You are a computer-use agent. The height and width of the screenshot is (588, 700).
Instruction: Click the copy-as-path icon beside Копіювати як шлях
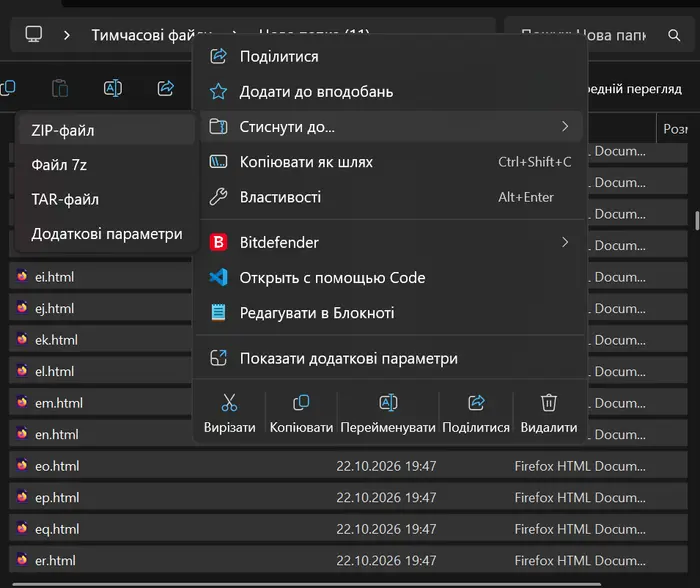(x=218, y=162)
